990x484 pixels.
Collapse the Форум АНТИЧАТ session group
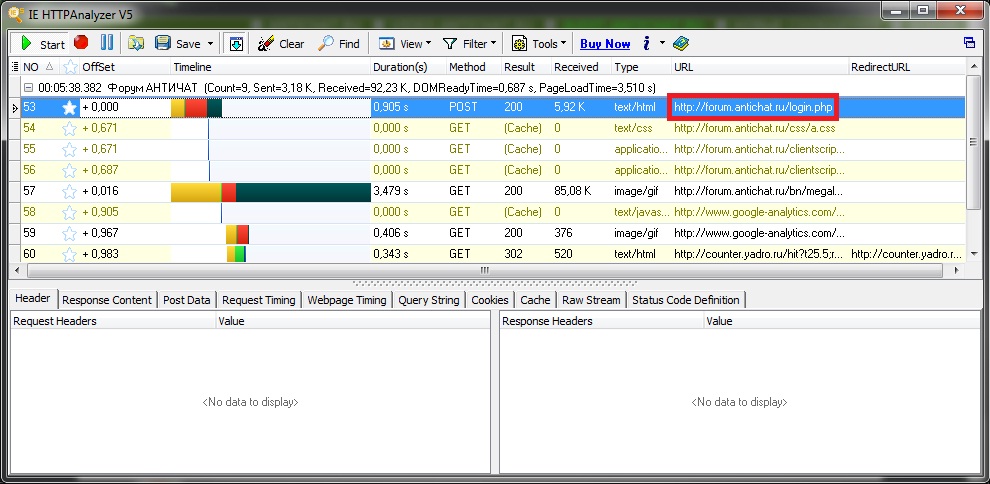28,87
